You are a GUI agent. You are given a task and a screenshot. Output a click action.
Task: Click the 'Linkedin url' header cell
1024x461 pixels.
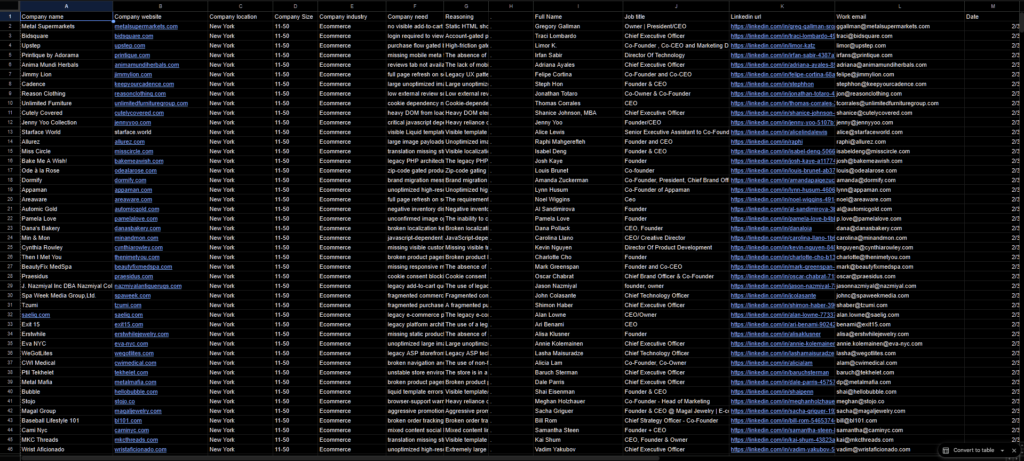(782, 16)
